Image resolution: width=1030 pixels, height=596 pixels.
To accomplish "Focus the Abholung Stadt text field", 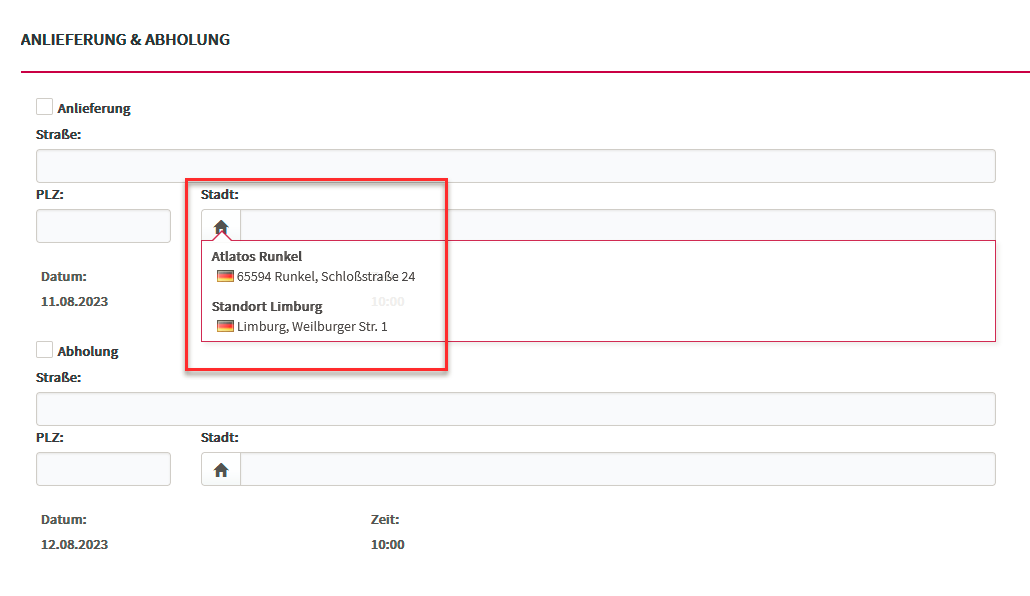I will point(618,469).
